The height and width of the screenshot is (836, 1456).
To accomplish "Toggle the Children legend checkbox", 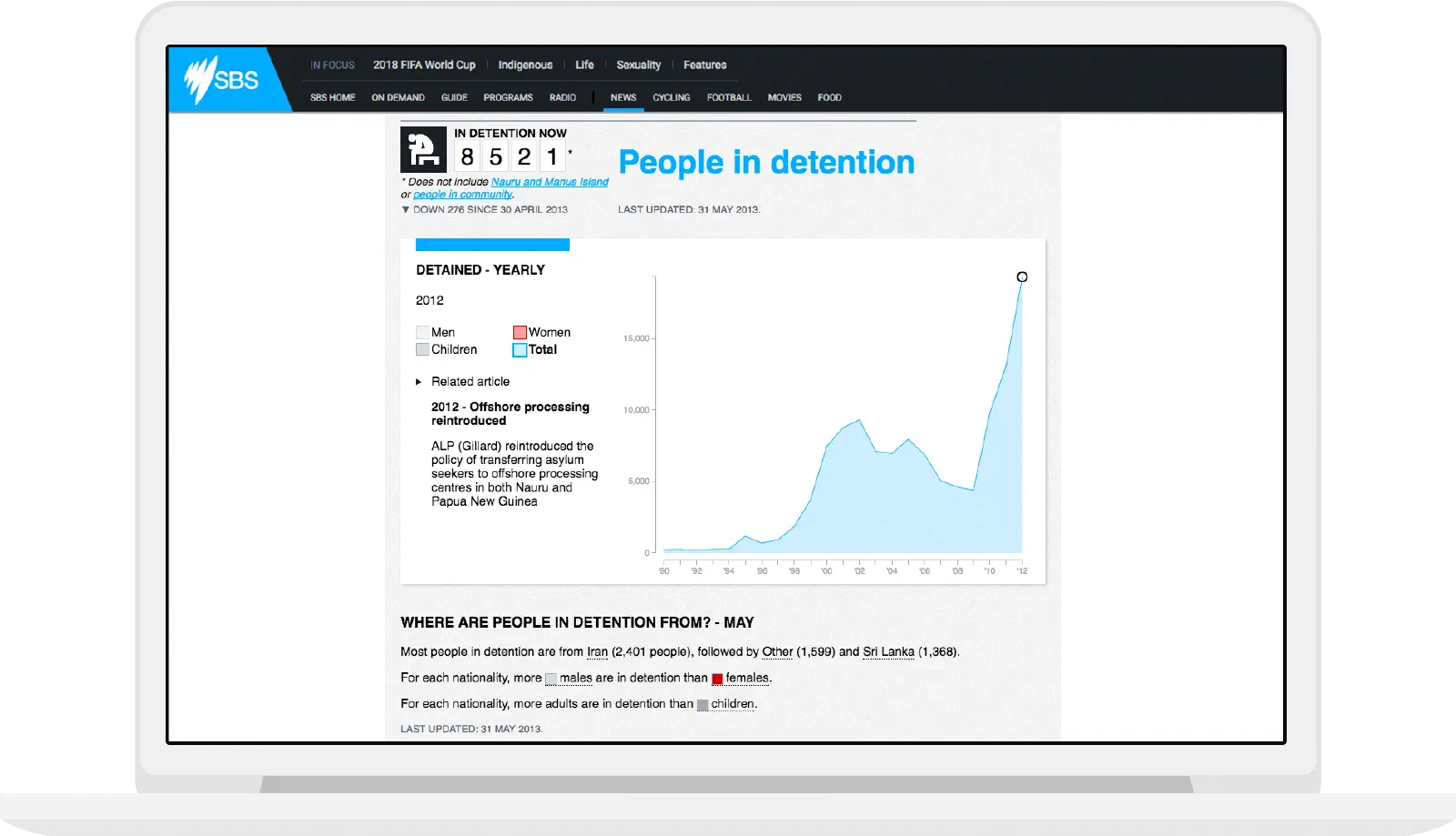I will [x=422, y=349].
